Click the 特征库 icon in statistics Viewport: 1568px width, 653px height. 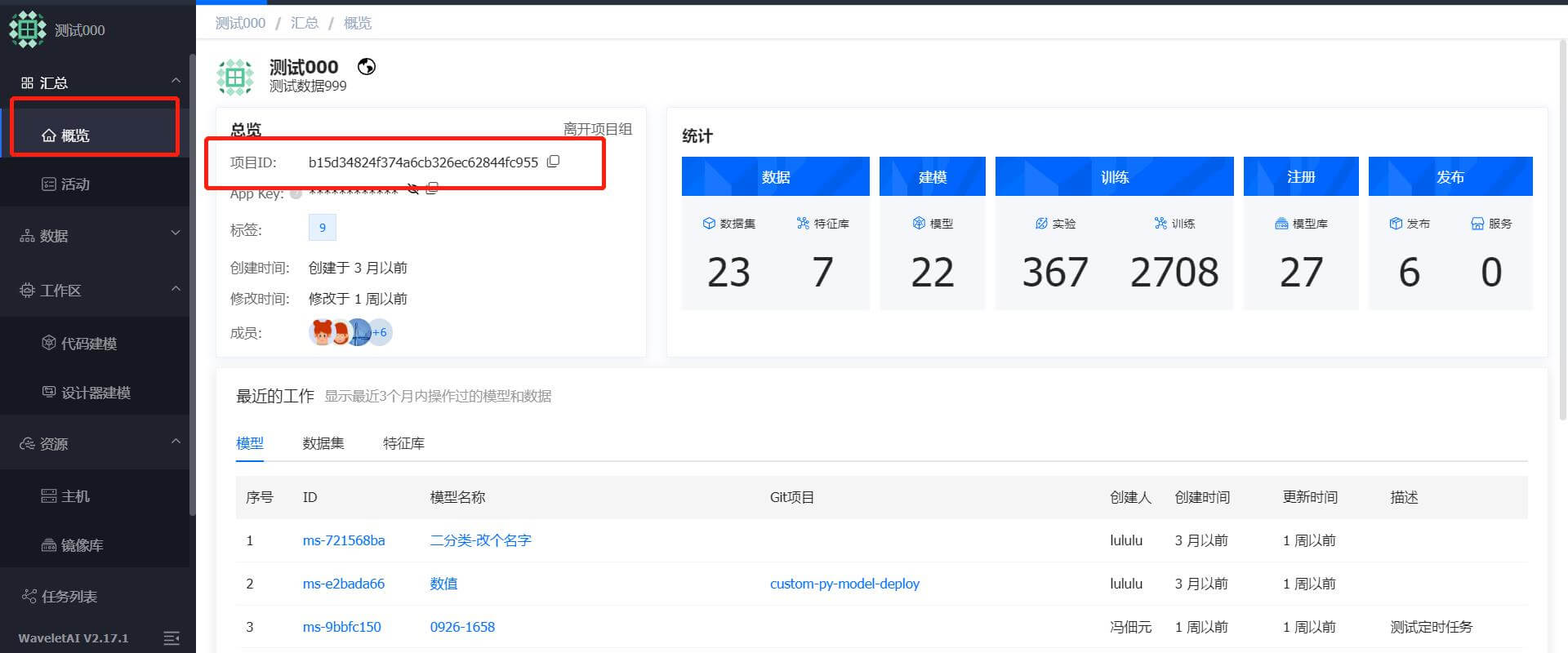click(x=803, y=223)
